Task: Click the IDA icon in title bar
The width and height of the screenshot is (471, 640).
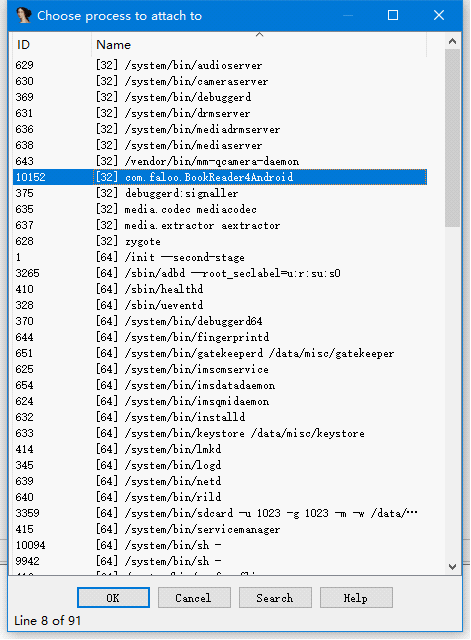Action: (23, 16)
